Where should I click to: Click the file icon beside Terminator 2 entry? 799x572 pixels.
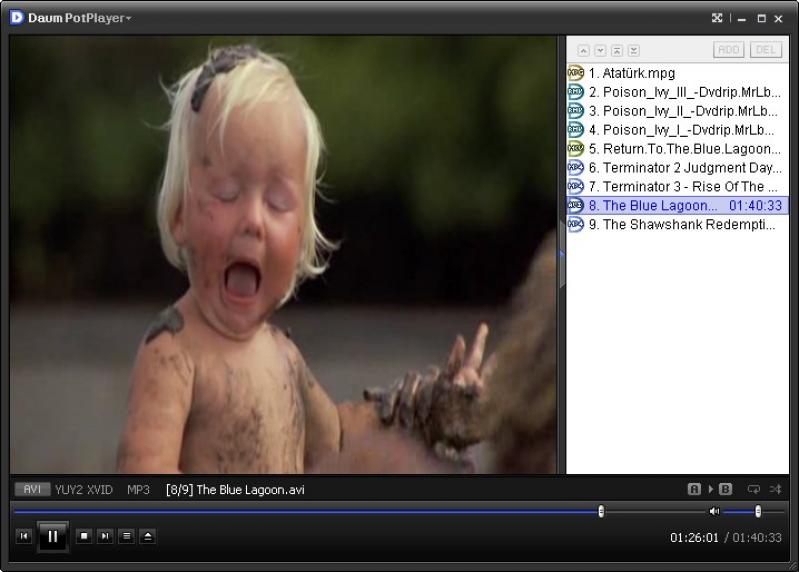576,167
